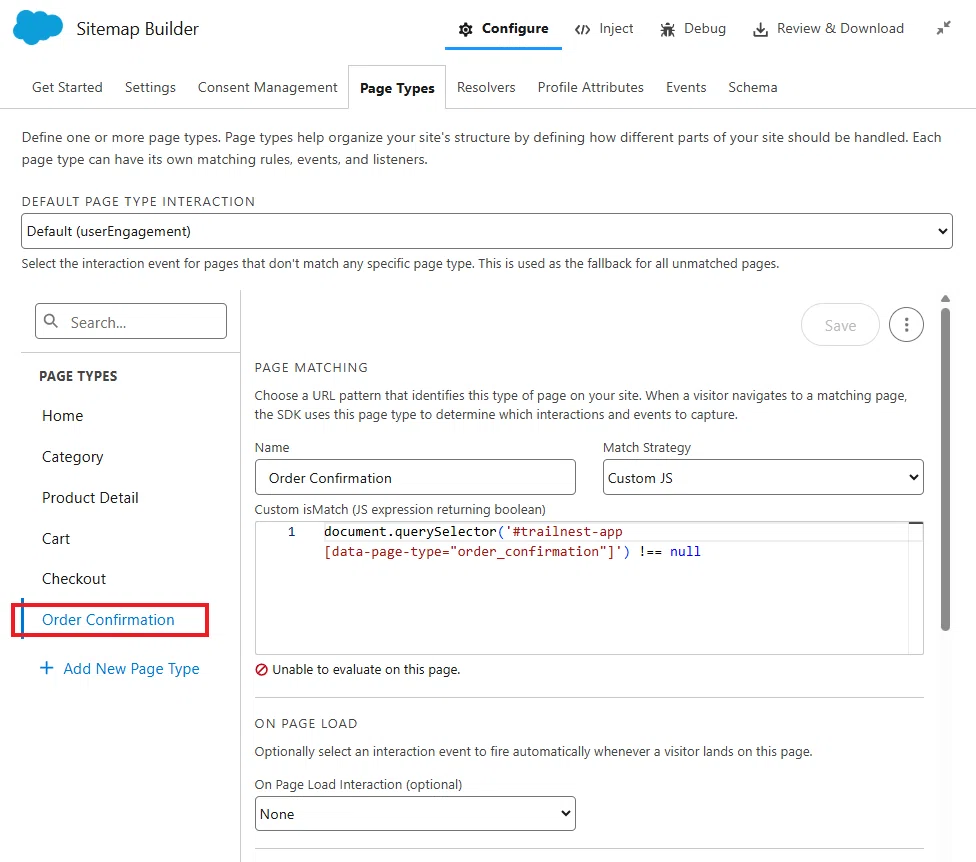Open the three-dot more options menu
The image size is (976, 862).
tap(906, 324)
